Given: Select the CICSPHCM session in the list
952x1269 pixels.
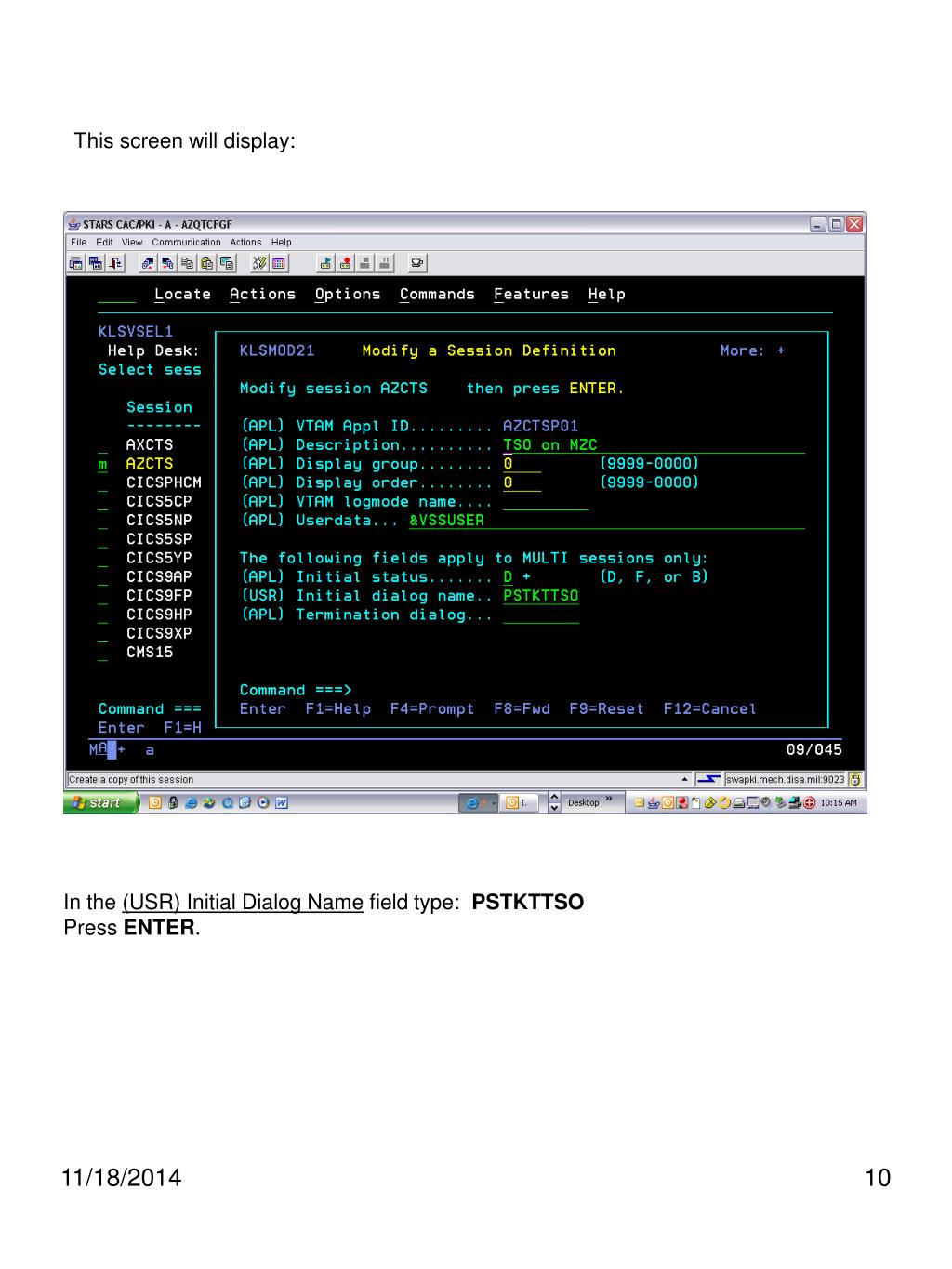Looking at the screenshot, I should (x=164, y=482).
